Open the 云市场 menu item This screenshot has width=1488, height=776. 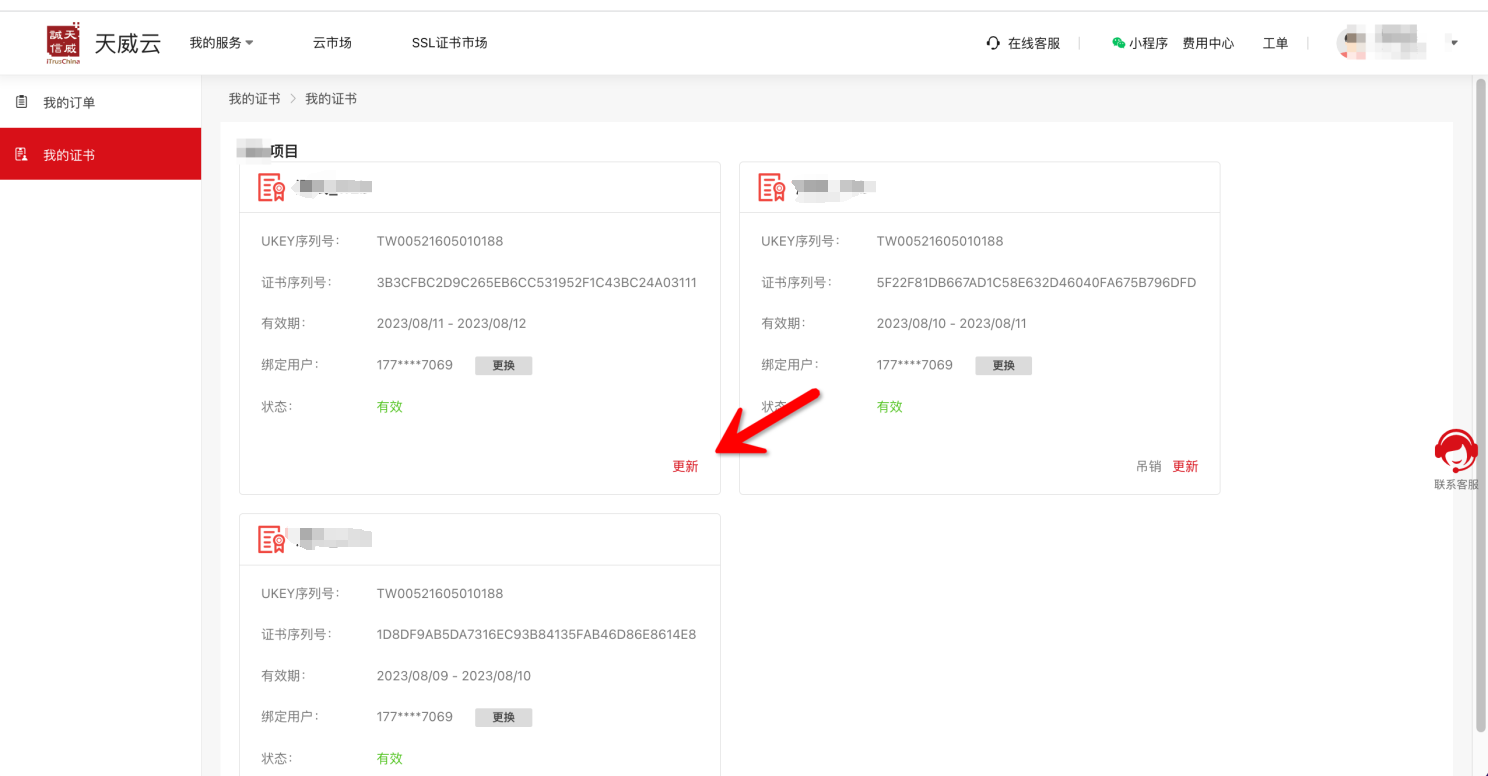pos(332,43)
